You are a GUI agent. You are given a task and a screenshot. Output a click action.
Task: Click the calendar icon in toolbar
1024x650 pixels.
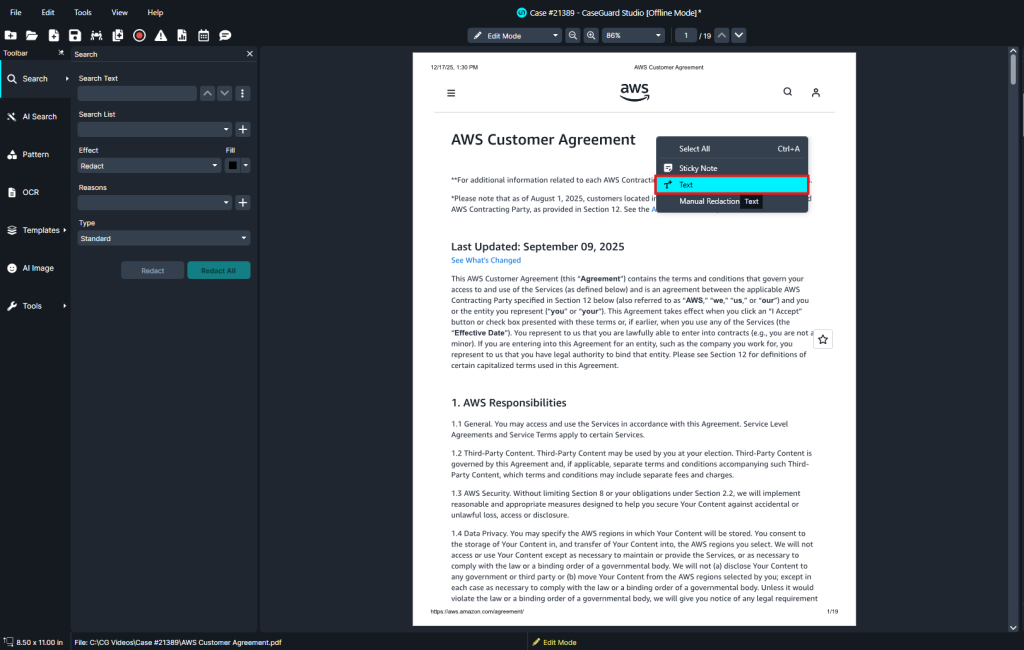tap(203, 35)
